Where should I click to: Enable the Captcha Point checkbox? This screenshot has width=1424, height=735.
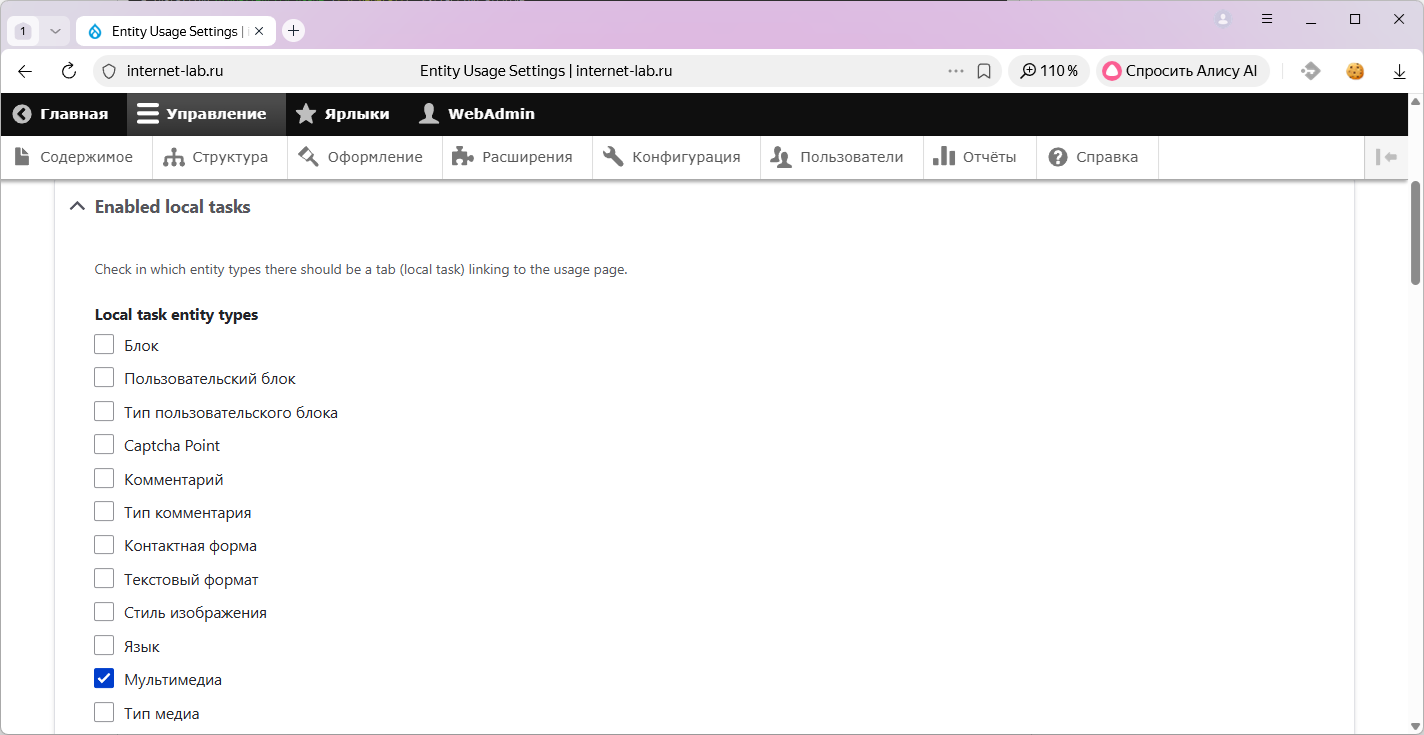(x=104, y=445)
